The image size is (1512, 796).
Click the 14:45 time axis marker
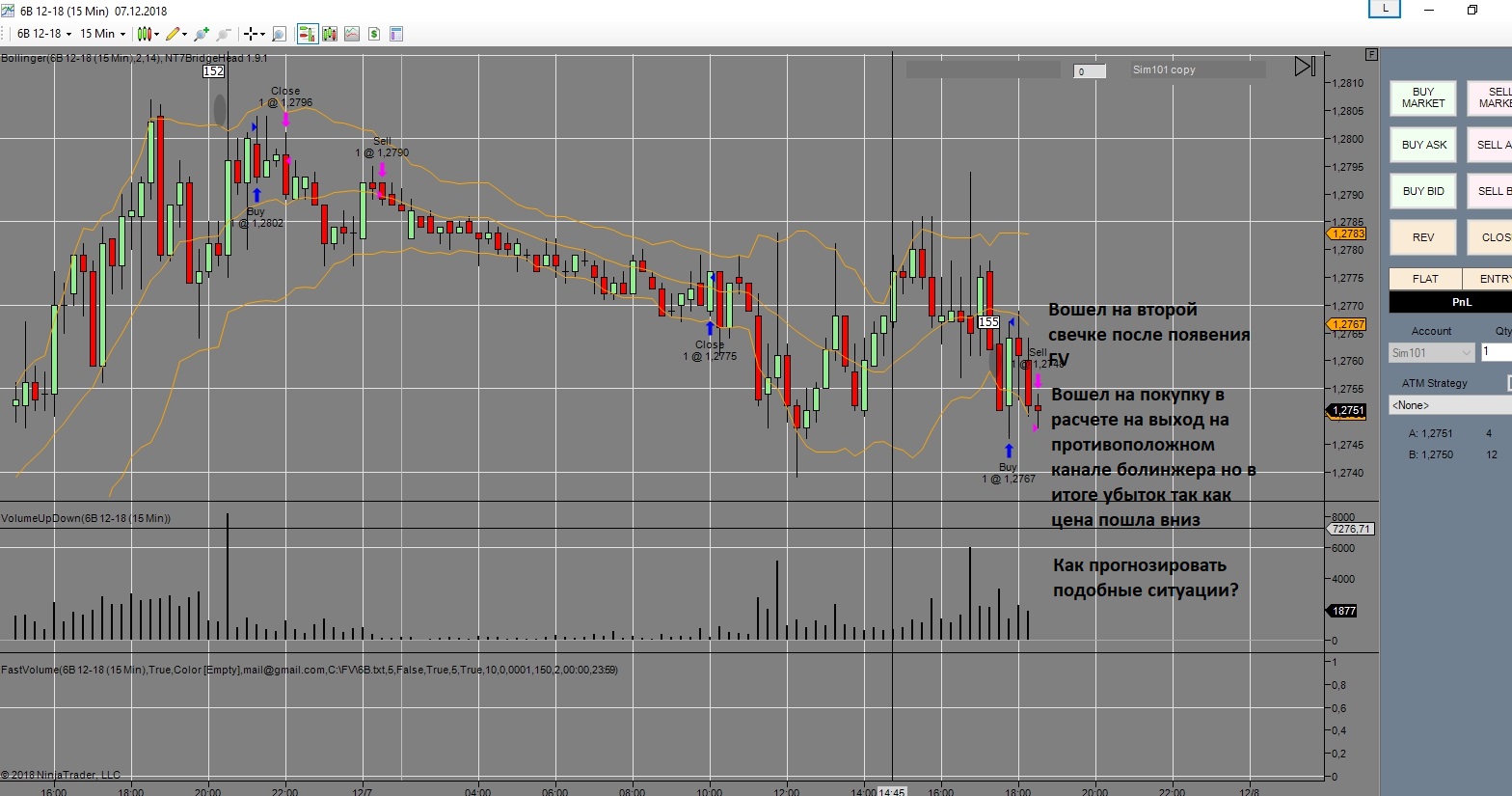coord(891,791)
